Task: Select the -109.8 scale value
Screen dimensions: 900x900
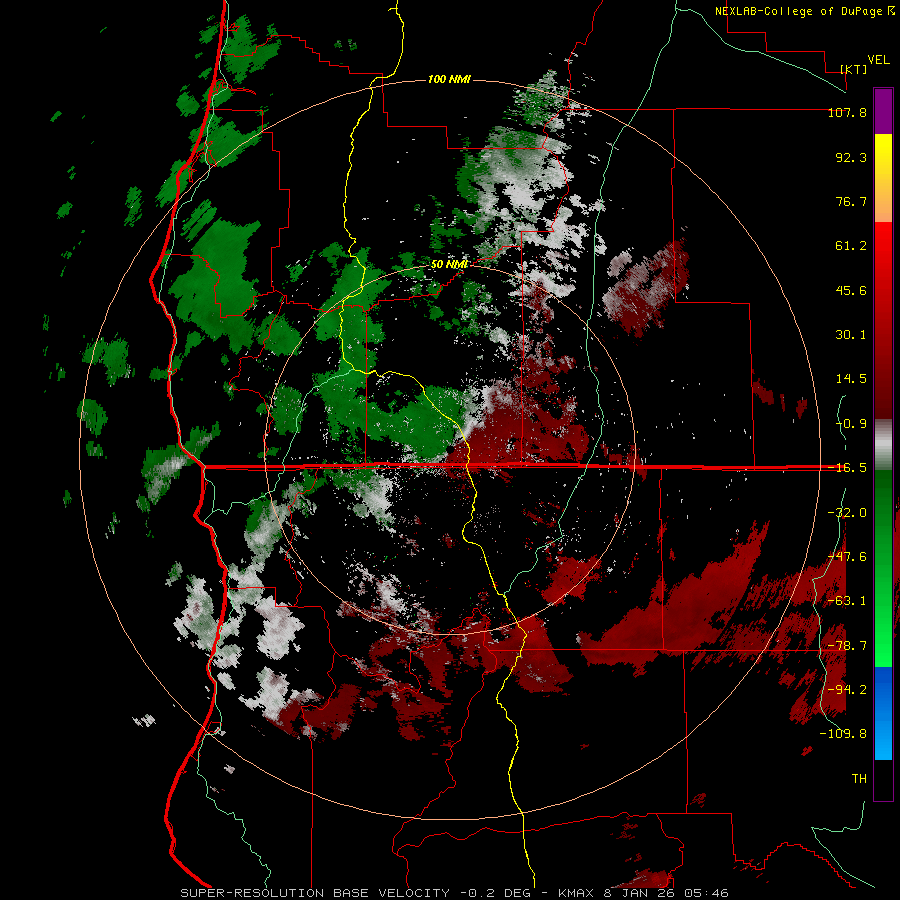Action: pyautogui.click(x=843, y=734)
